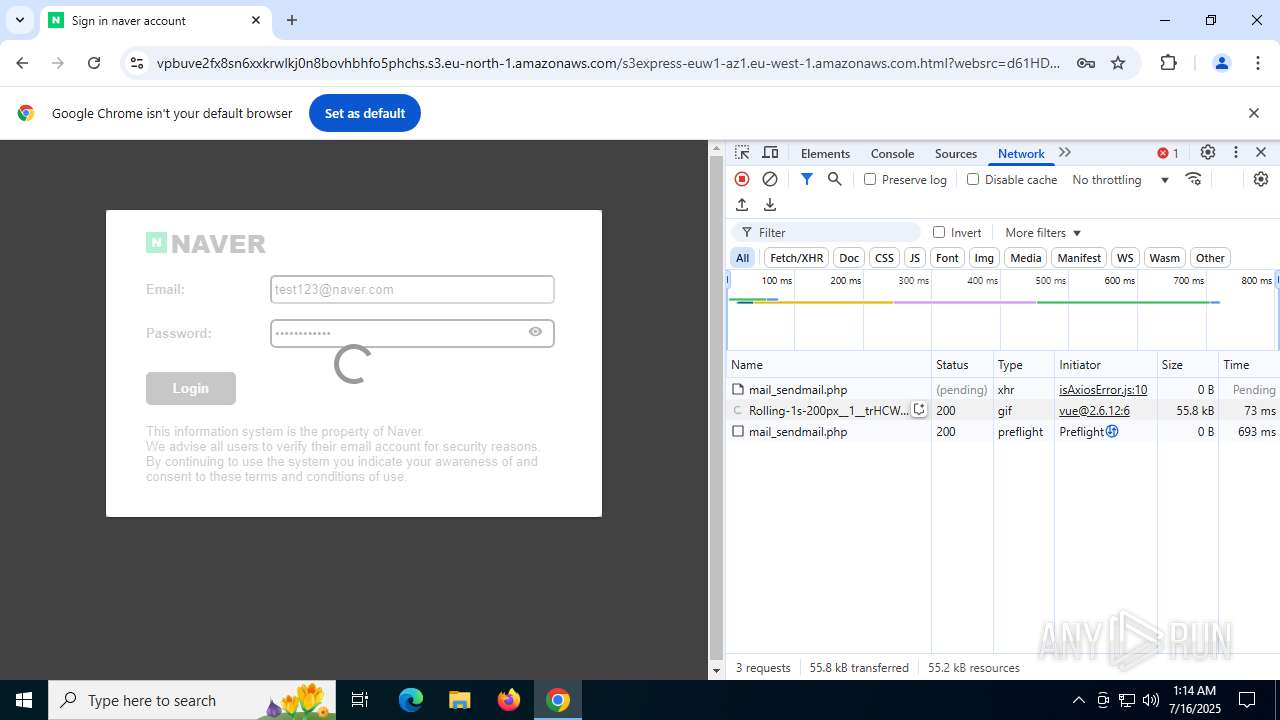Activate the inspect element picker in DevTools
This screenshot has width=1280, height=720.
tap(742, 153)
